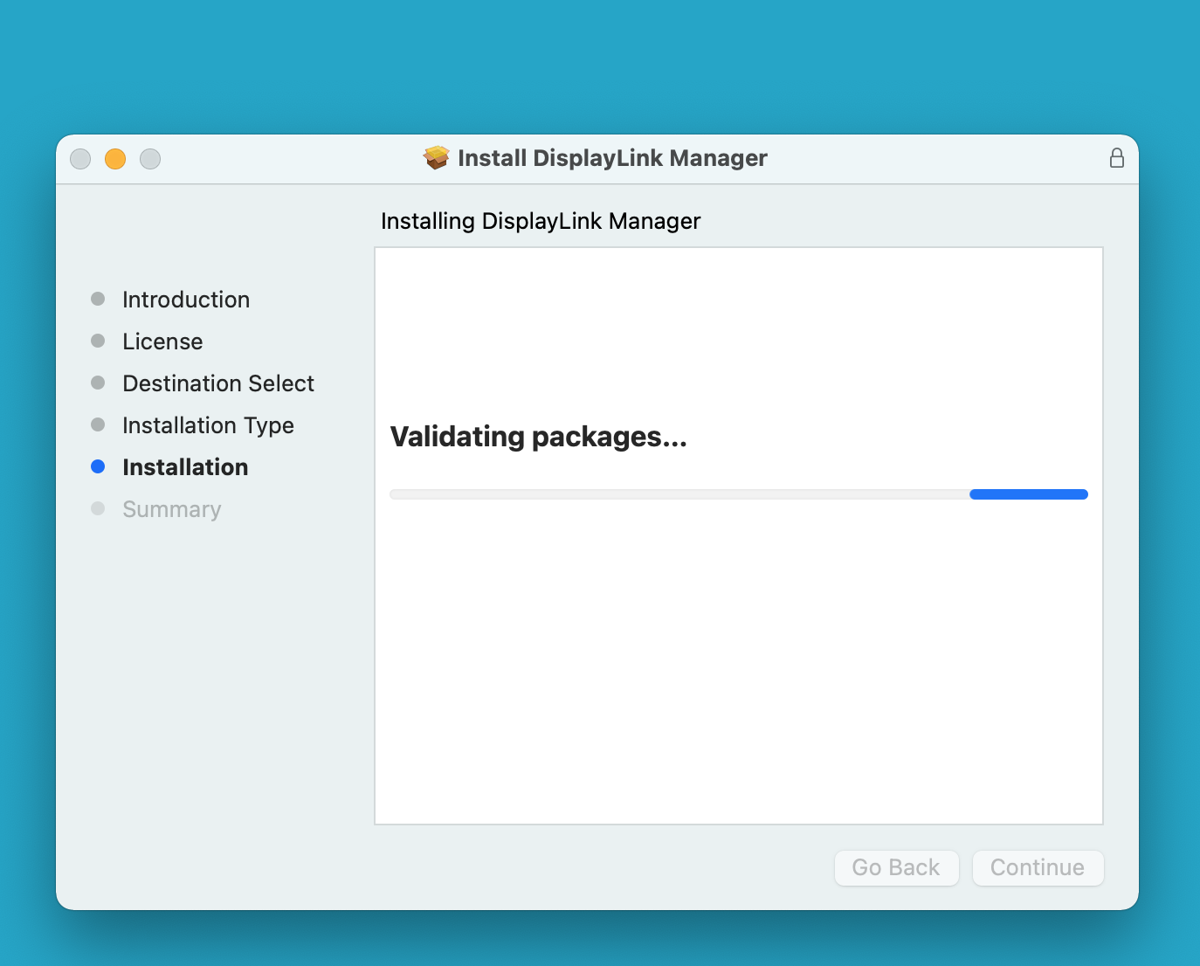Image resolution: width=1200 pixels, height=966 pixels.
Task: Select the highlighted Installation step
Action: 184,467
